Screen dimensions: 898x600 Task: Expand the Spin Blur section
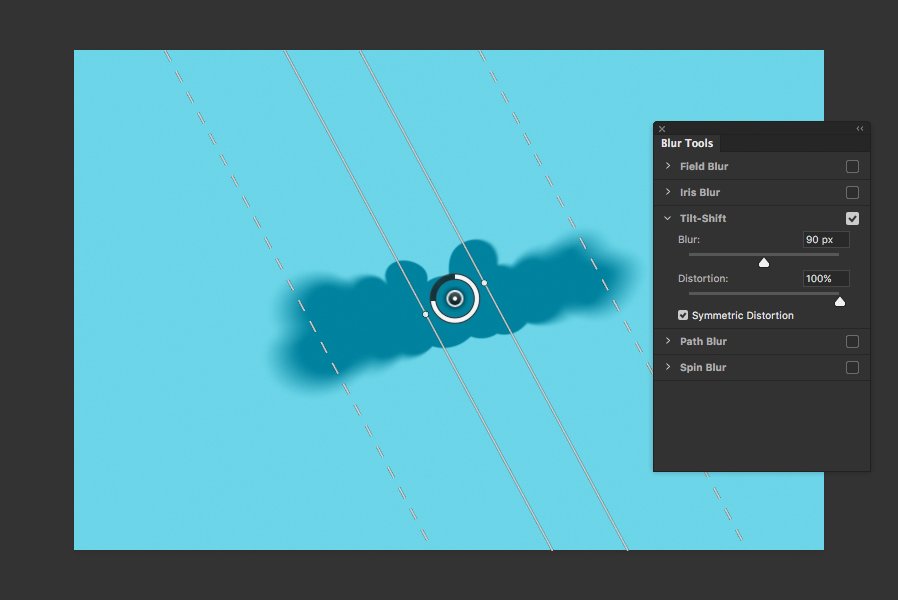coord(668,366)
